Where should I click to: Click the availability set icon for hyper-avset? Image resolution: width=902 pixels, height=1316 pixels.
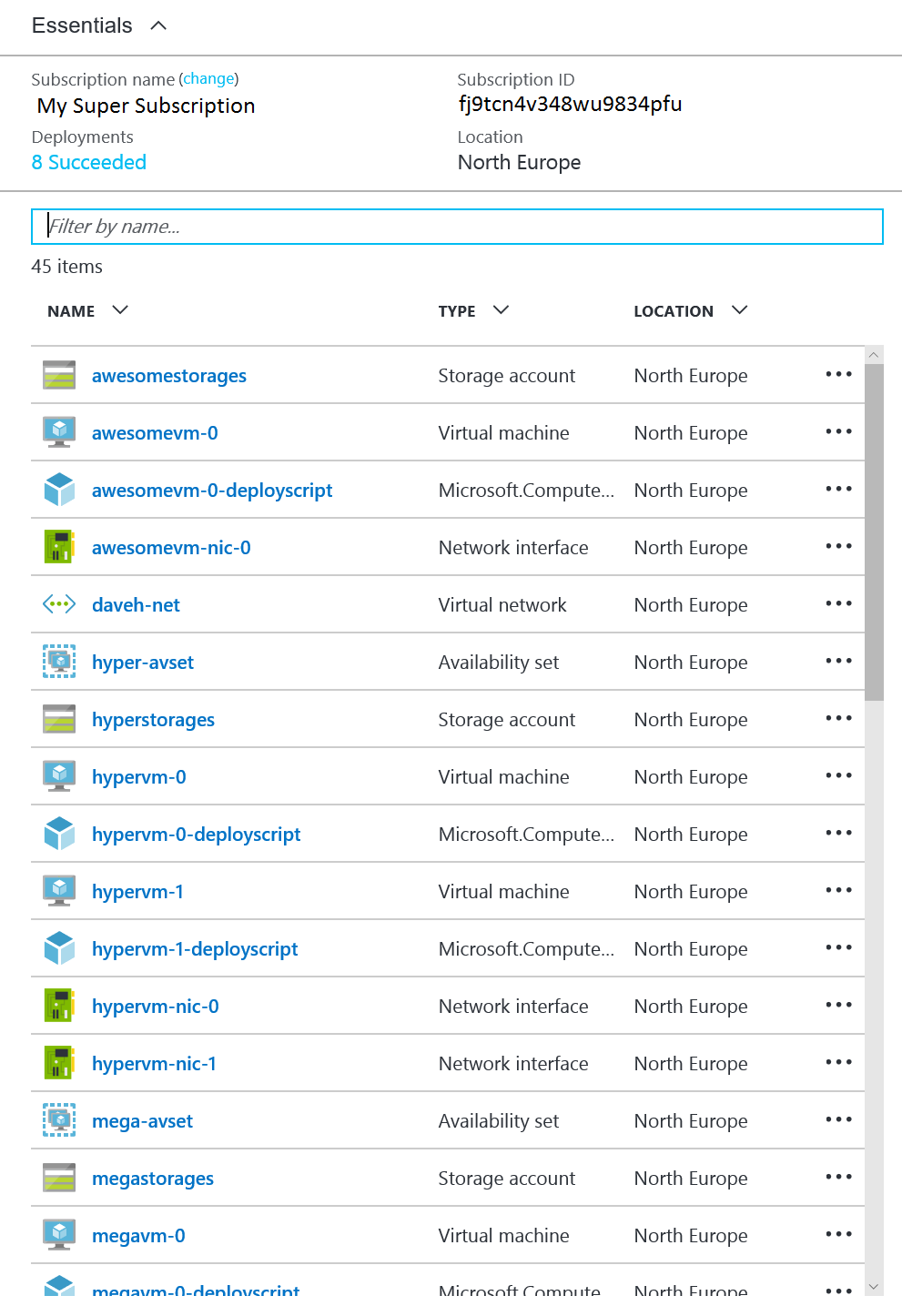click(x=58, y=662)
